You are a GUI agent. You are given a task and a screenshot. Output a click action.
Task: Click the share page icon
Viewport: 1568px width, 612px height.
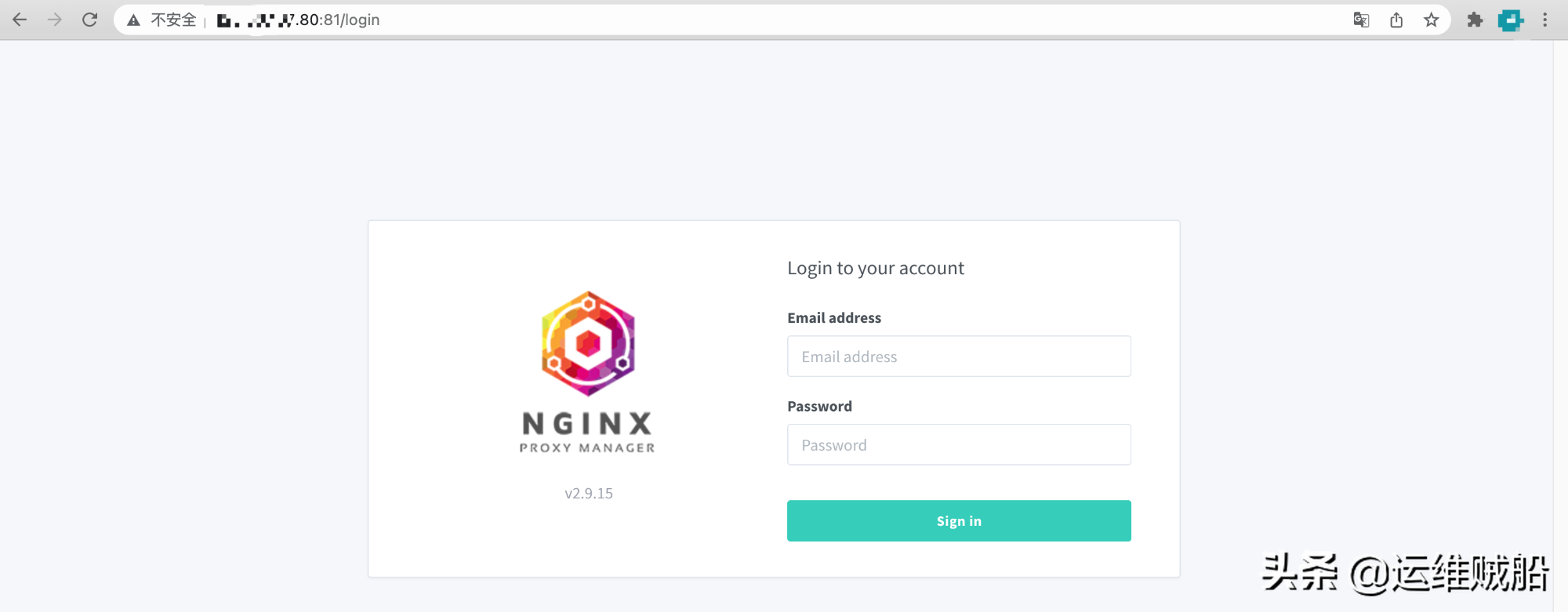pos(1396,20)
